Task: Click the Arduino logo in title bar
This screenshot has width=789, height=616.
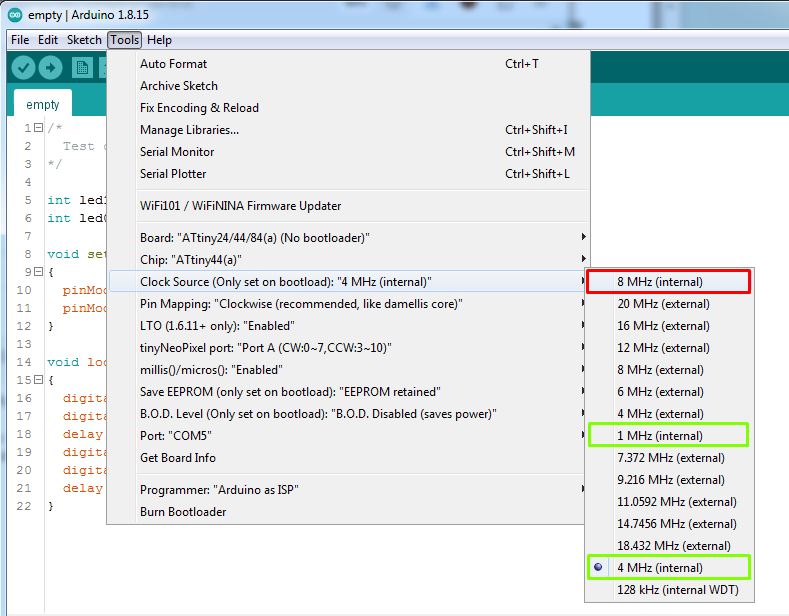Action: click(15, 15)
